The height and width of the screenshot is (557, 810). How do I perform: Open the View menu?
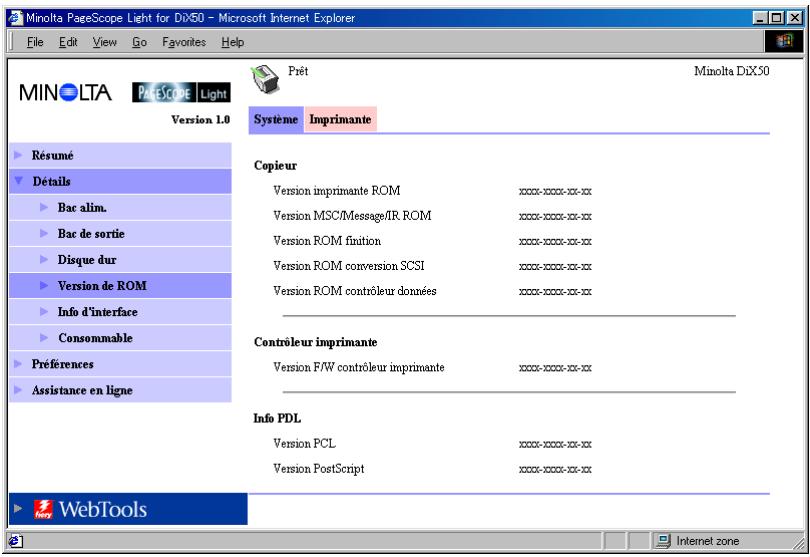pos(105,42)
